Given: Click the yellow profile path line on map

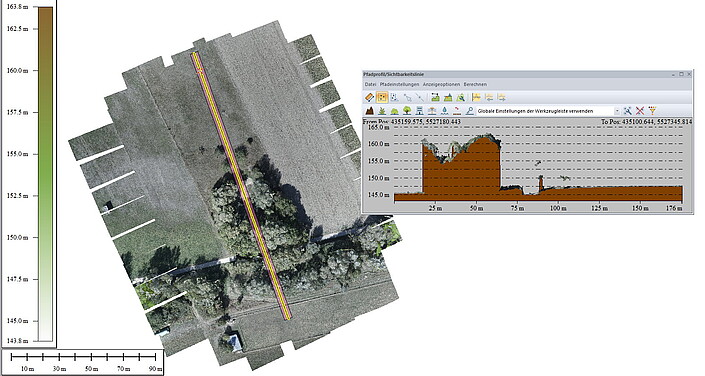Looking at the screenshot, I should 241,186.
